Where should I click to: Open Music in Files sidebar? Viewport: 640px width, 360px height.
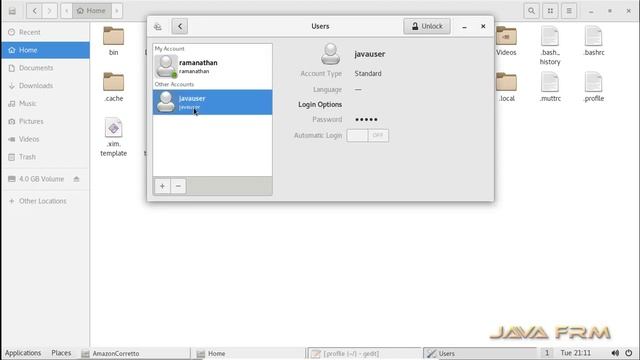pos(45,104)
